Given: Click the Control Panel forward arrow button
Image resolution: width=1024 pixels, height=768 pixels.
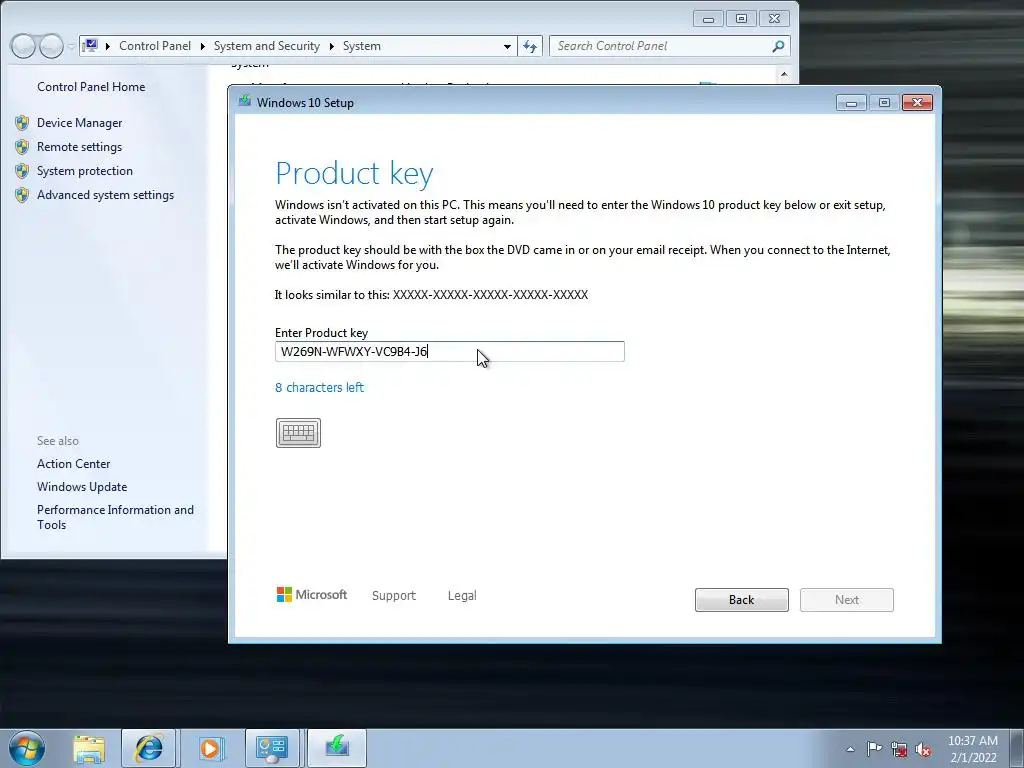Looking at the screenshot, I should tap(52, 46).
